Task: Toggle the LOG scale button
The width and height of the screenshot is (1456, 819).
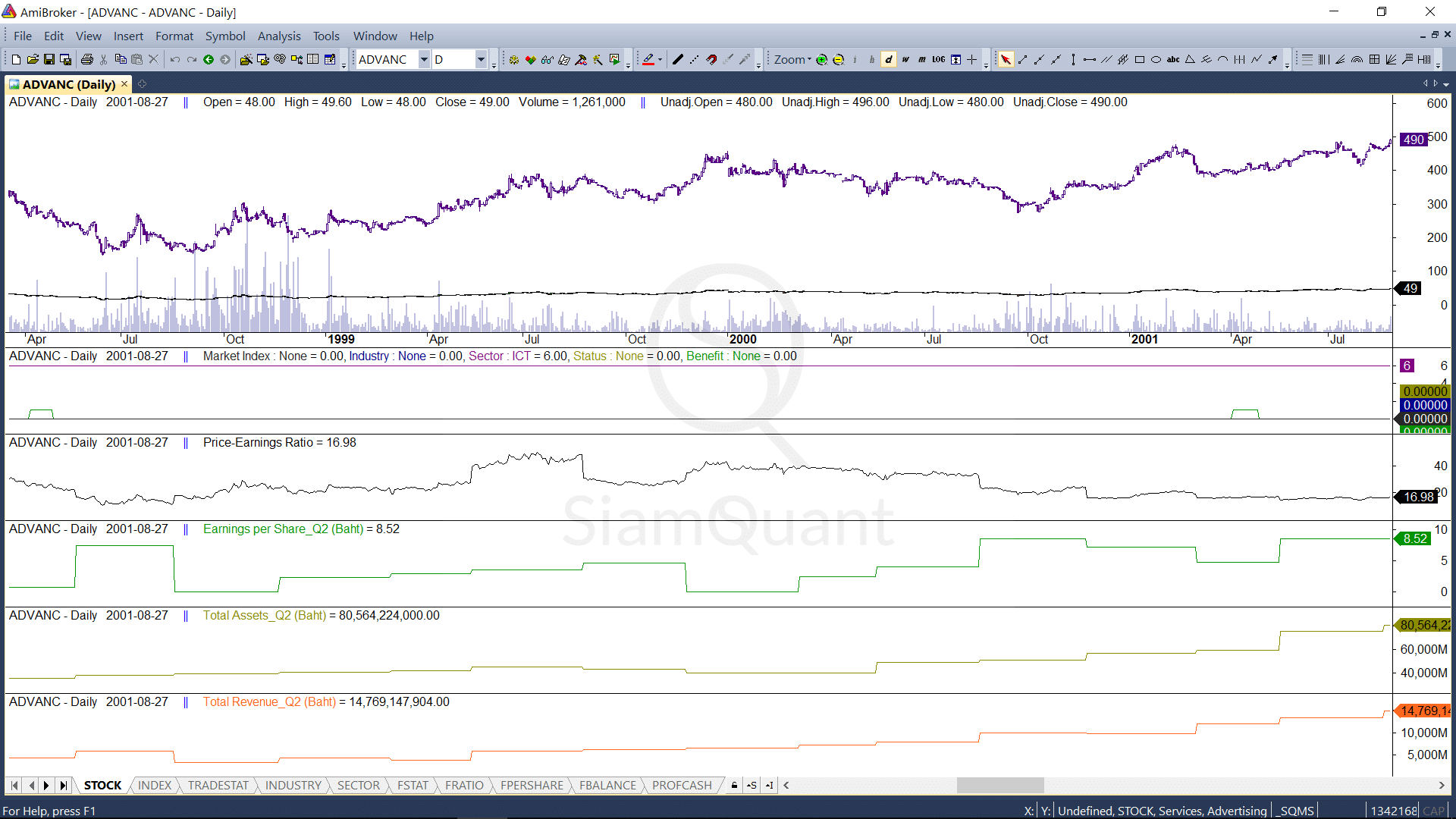Action: tap(939, 59)
